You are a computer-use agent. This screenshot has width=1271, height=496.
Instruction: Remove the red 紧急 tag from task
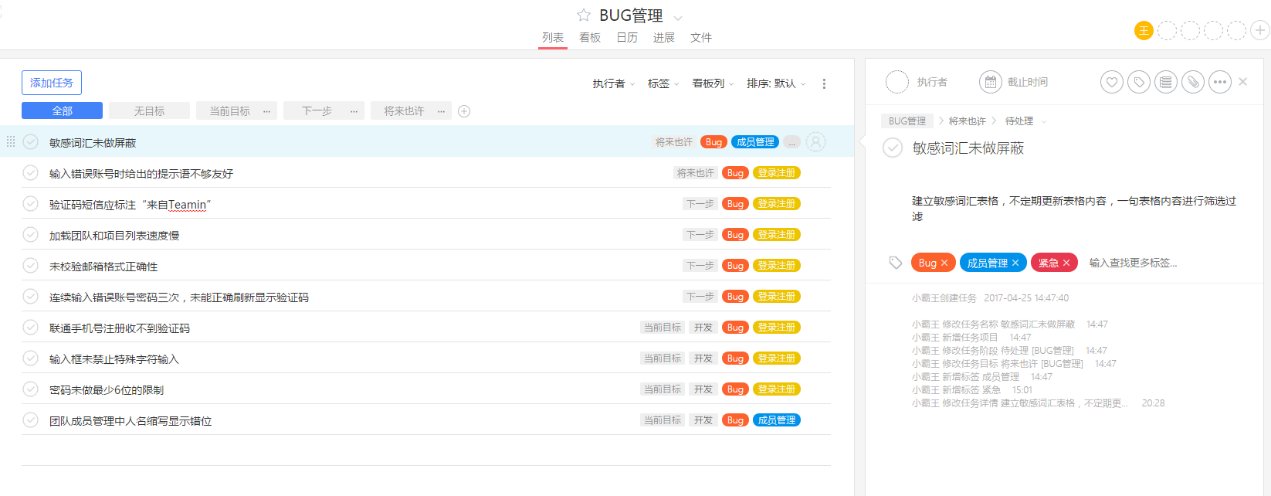pyautogui.click(x=1067, y=263)
